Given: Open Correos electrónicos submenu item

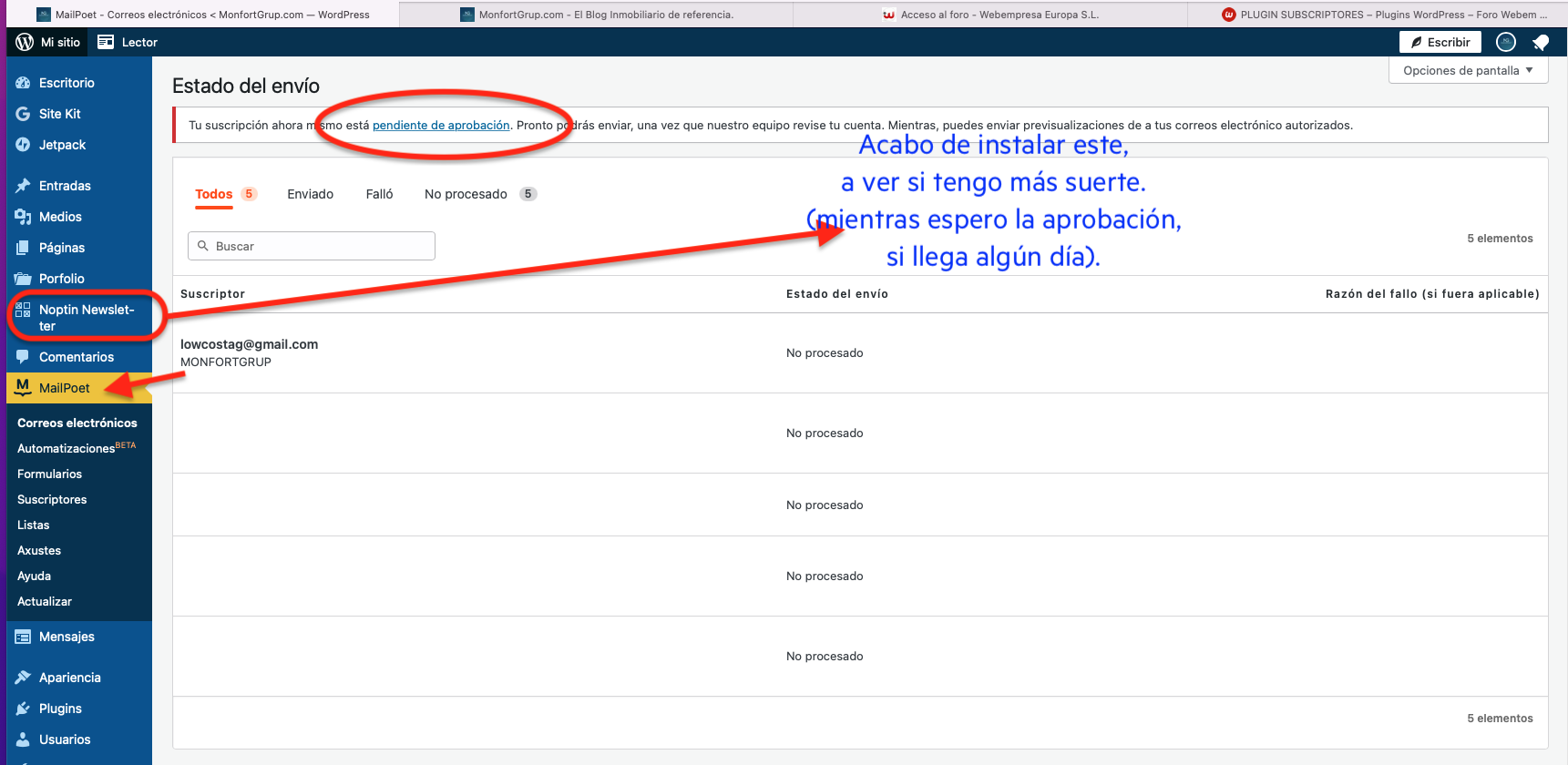Looking at the screenshot, I should point(77,423).
